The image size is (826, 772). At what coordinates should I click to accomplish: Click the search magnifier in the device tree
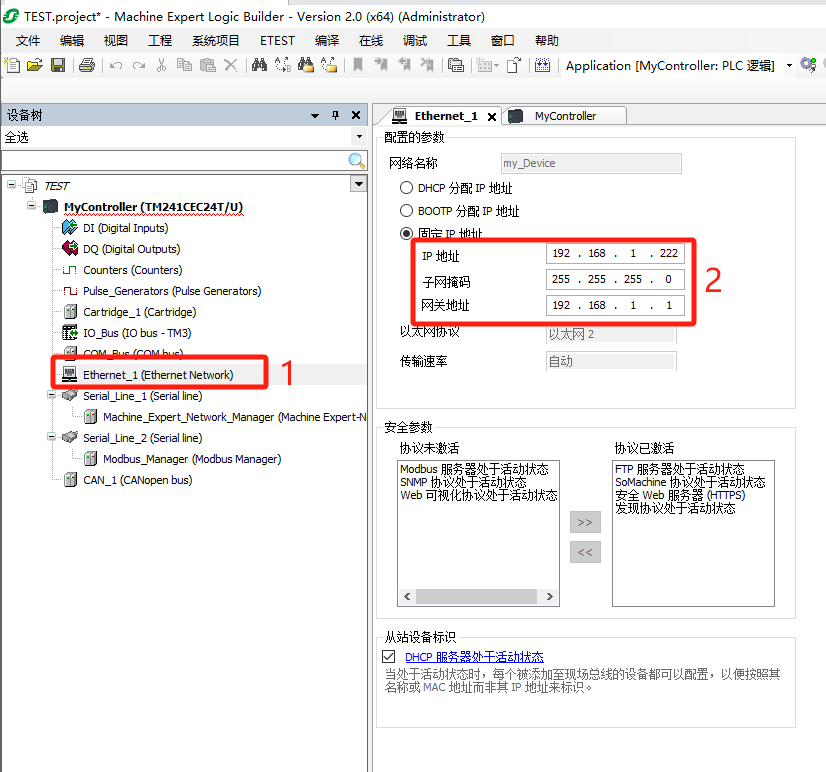[x=356, y=161]
